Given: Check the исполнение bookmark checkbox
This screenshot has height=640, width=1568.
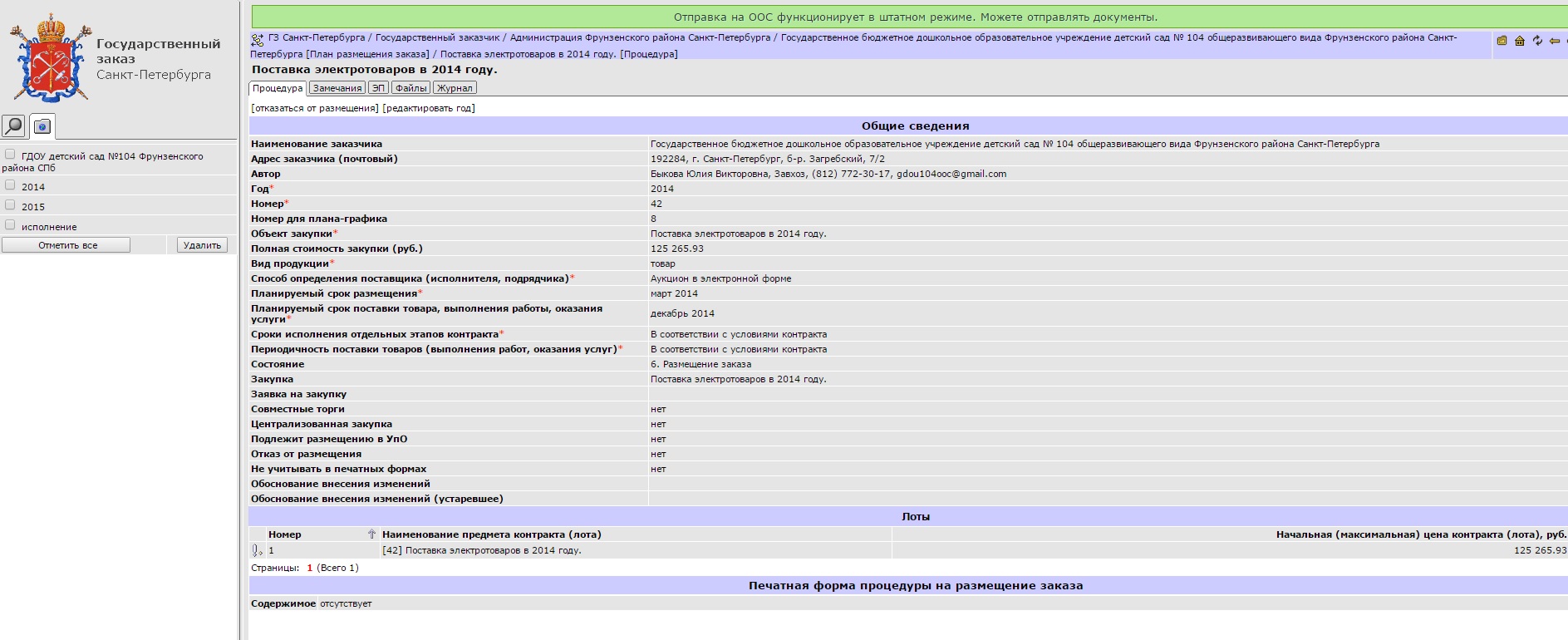Looking at the screenshot, I should pyautogui.click(x=10, y=225).
